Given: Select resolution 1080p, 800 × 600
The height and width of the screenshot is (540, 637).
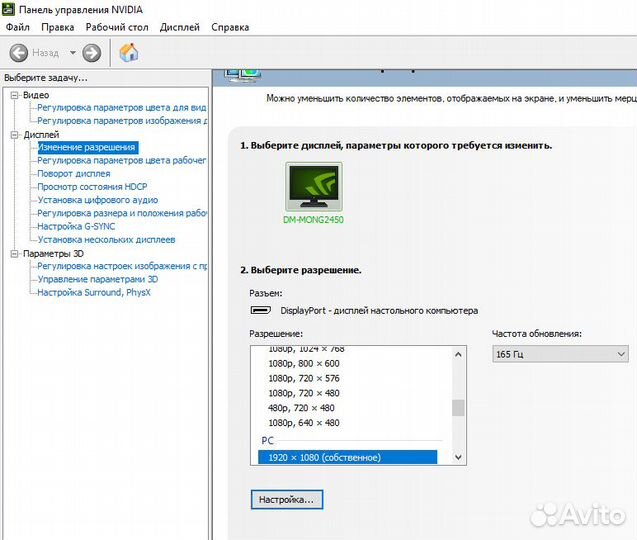Looking at the screenshot, I should coord(304,364).
